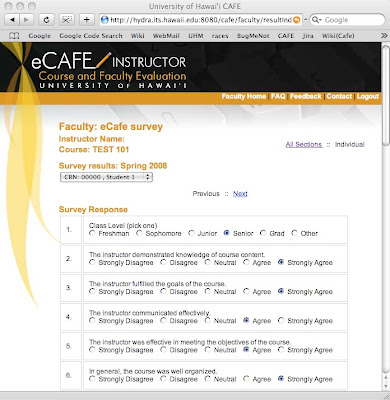This screenshot has width=390, height=400.
Task: Choose Strongly Disagree for question 2
Action: 92,262
